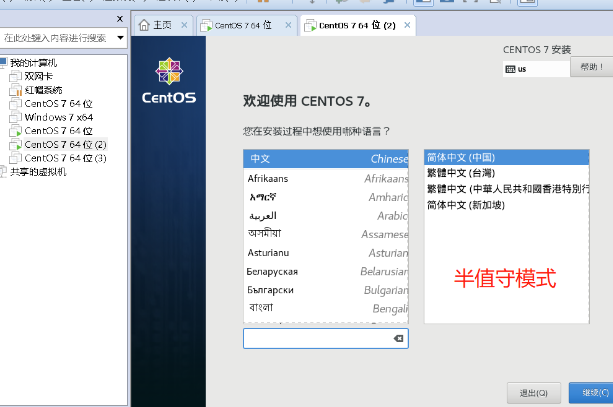
Task: Click the 继续(C) continue button
Action: 592,393
